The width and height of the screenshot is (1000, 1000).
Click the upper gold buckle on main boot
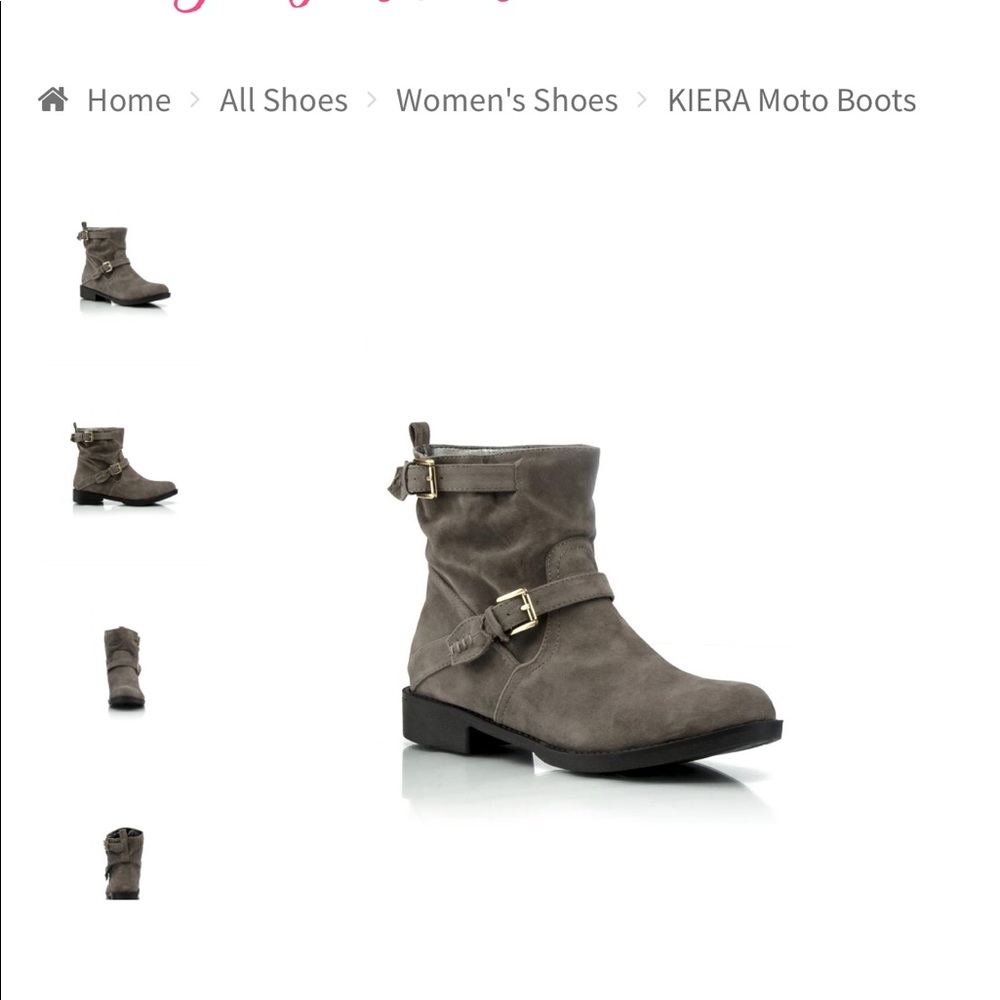tap(423, 478)
